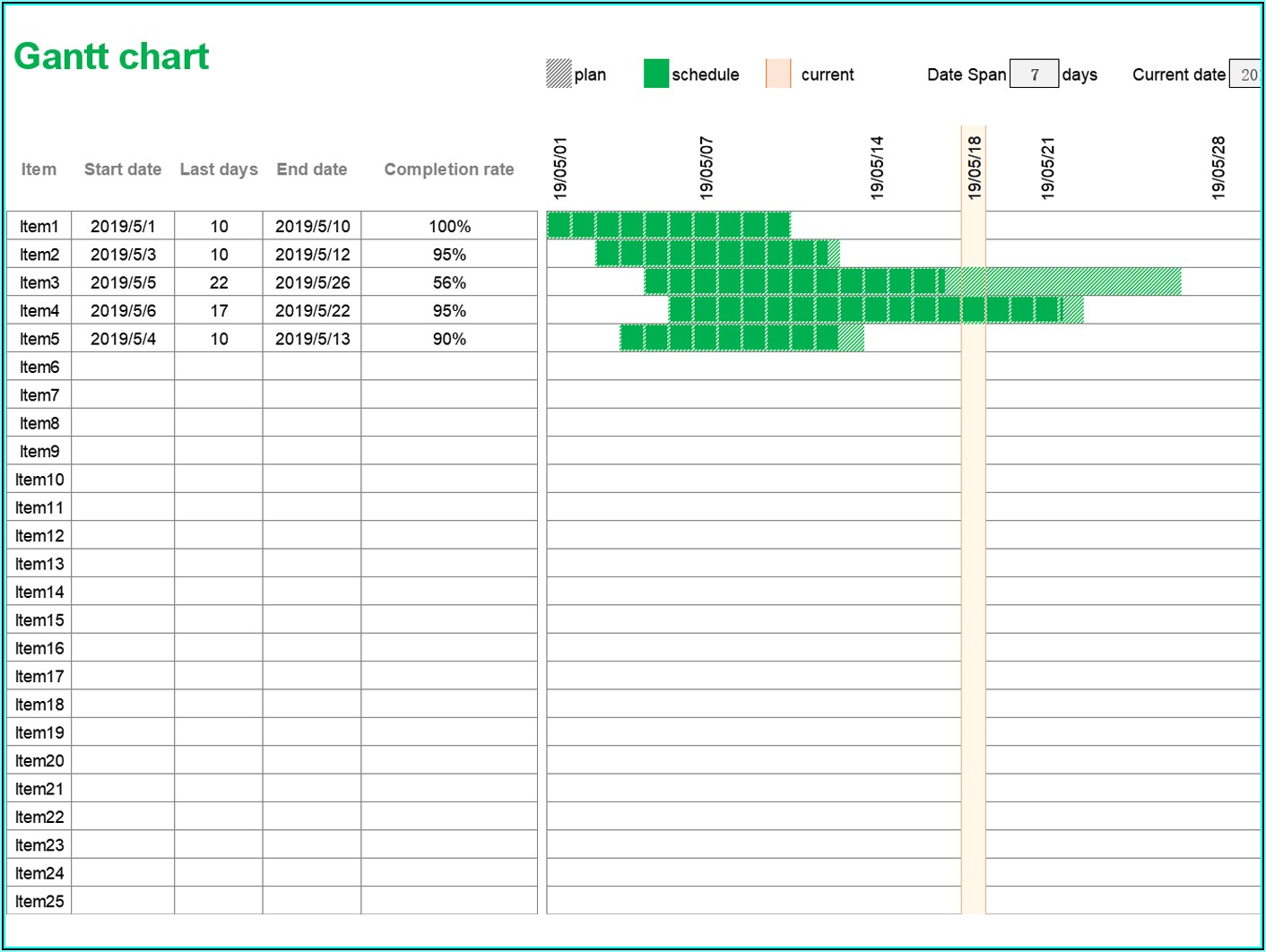Select the 19/05/18 current date marker
The image size is (1266, 952).
click(x=974, y=168)
